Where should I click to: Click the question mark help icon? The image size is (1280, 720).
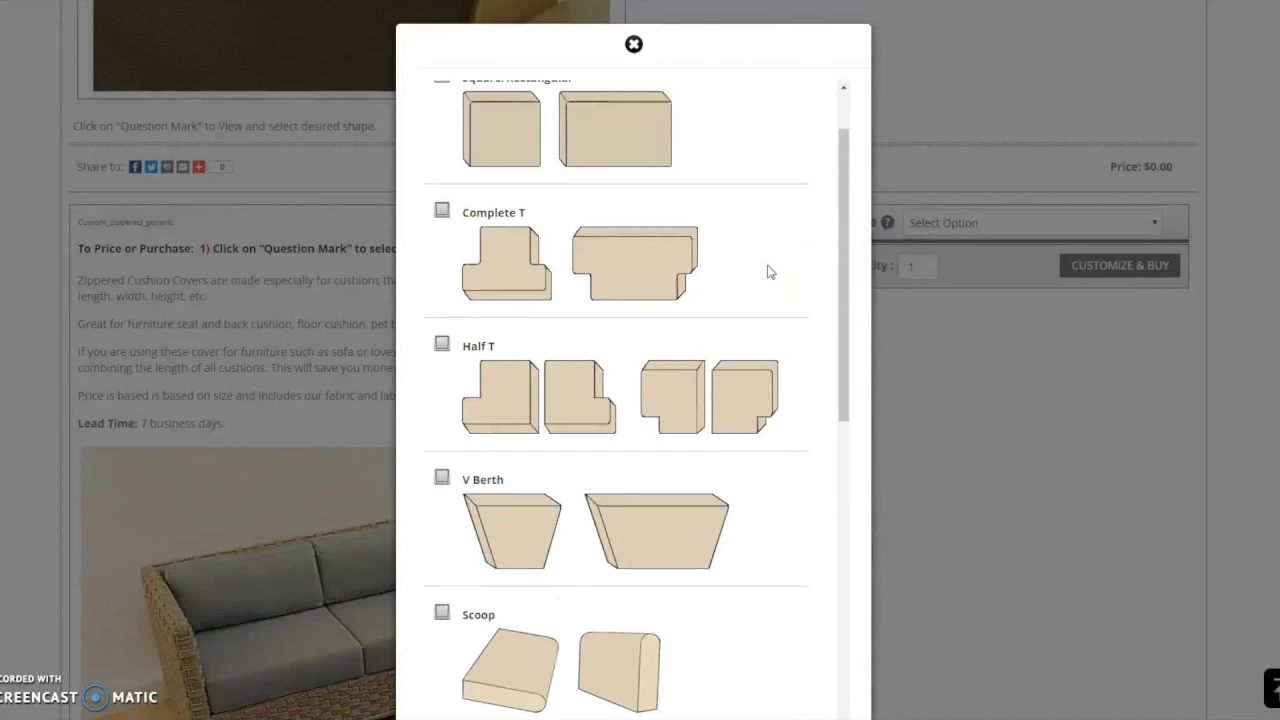(887, 223)
